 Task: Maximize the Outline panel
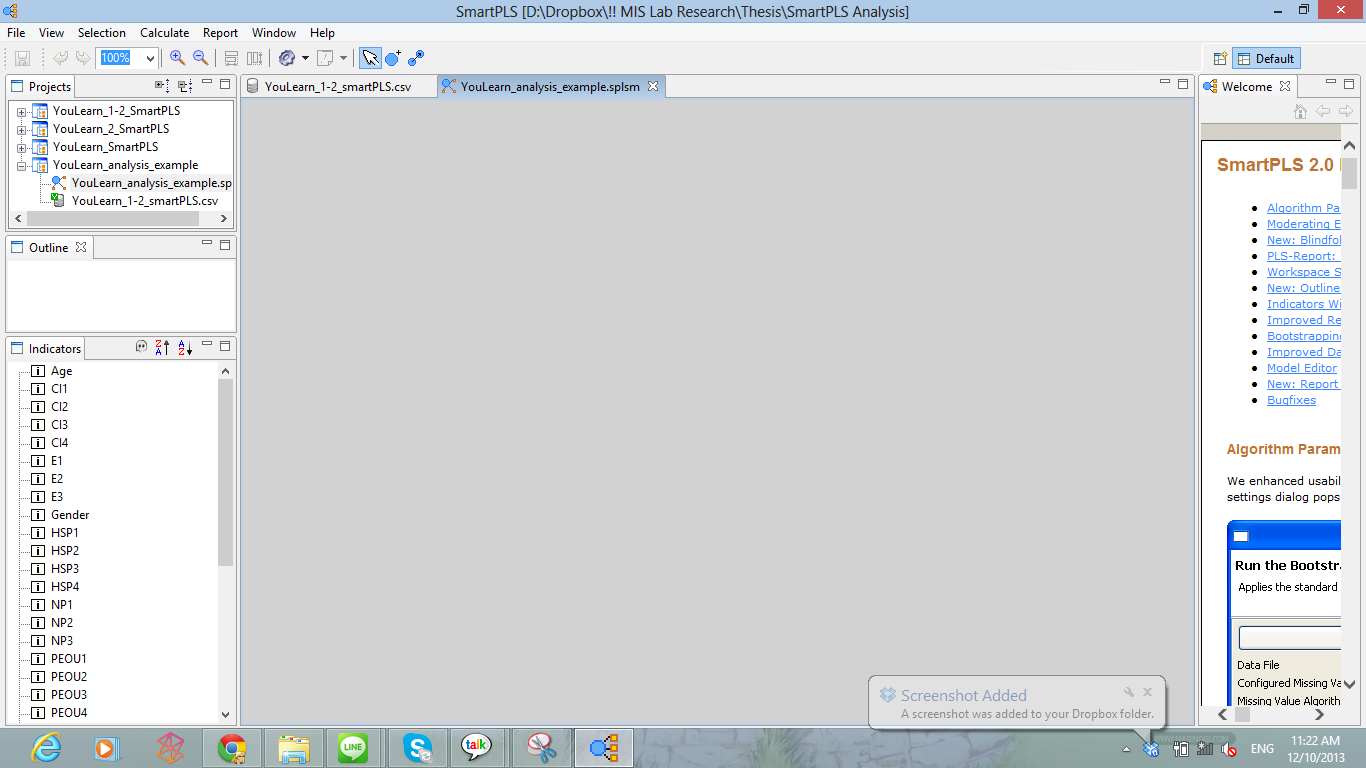pyautogui.click(x=225, y=244)
